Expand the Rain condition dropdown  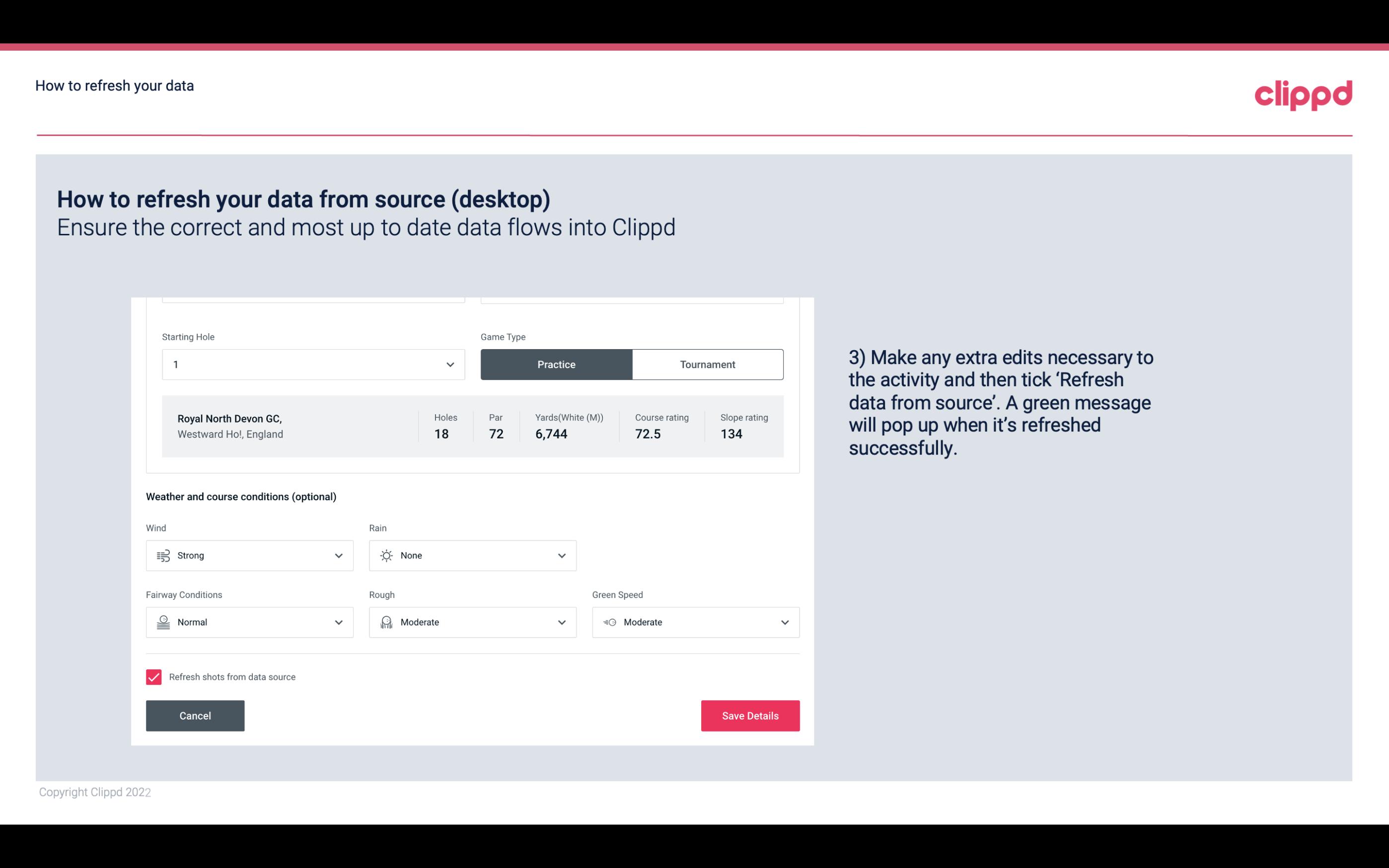pos(561,555)
